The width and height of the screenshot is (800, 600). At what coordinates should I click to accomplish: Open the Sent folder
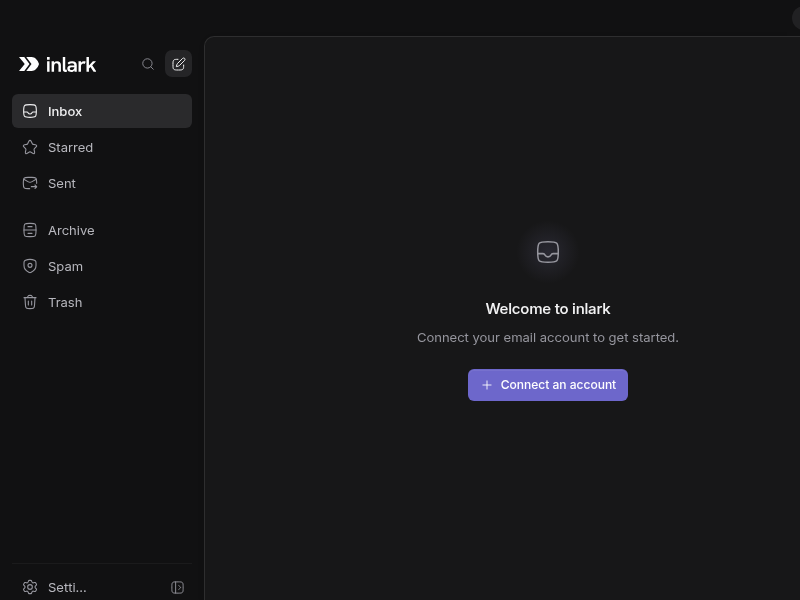tap(102, 183)
